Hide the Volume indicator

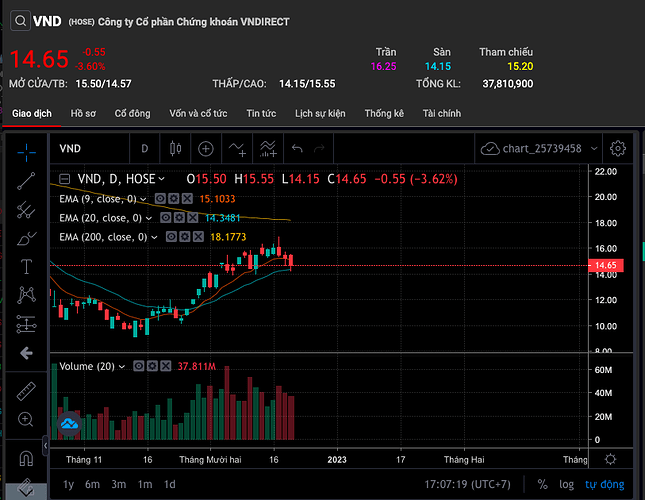[139, 366]
